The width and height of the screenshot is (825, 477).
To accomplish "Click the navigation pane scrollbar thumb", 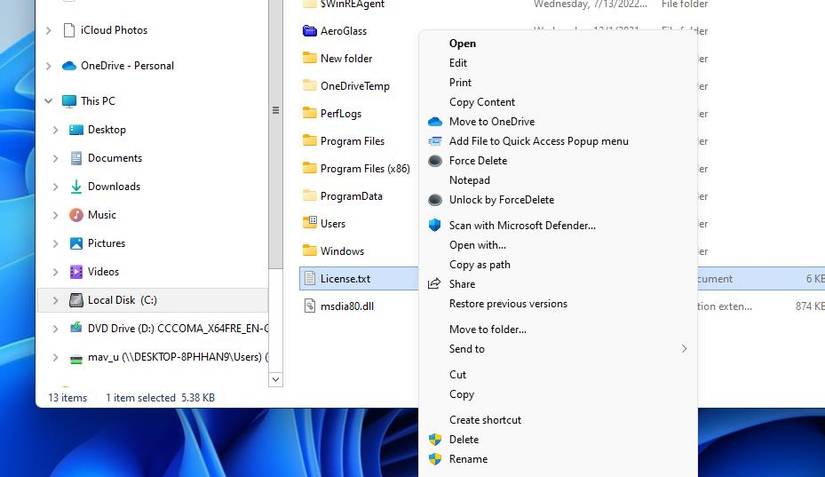I will [x=275, y=134].
